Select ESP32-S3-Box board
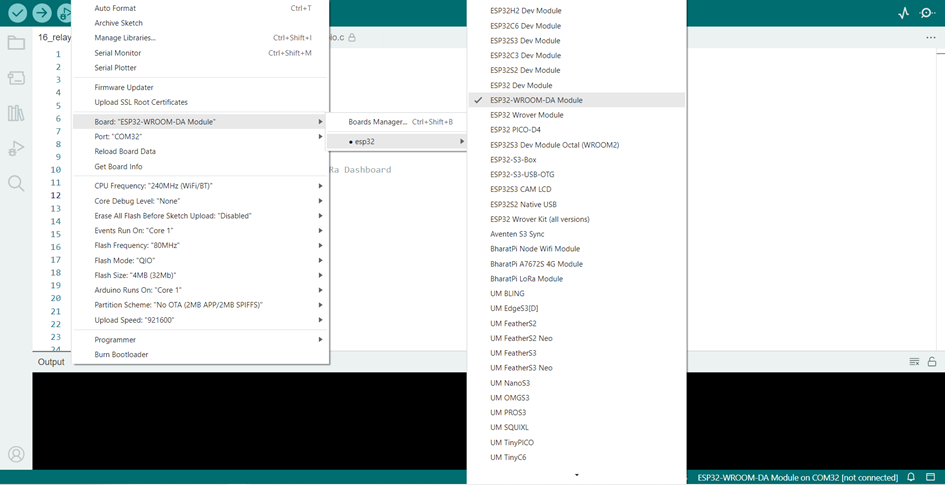 pos(577,160)
